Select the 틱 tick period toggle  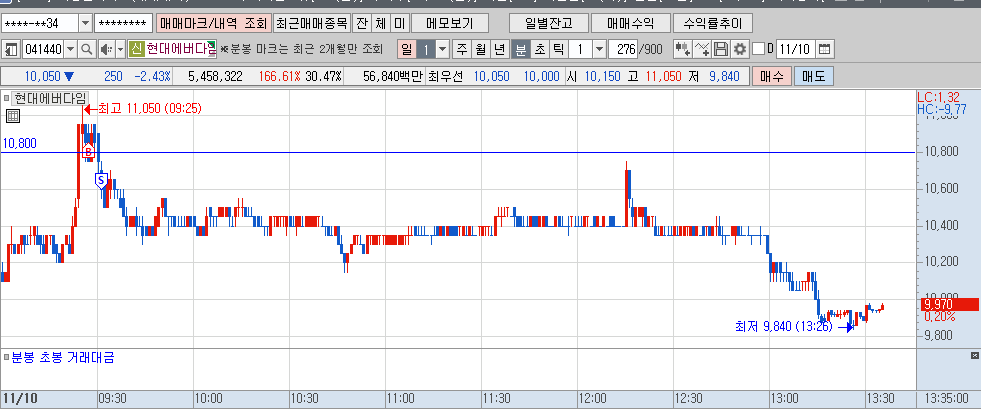[558, 49]
